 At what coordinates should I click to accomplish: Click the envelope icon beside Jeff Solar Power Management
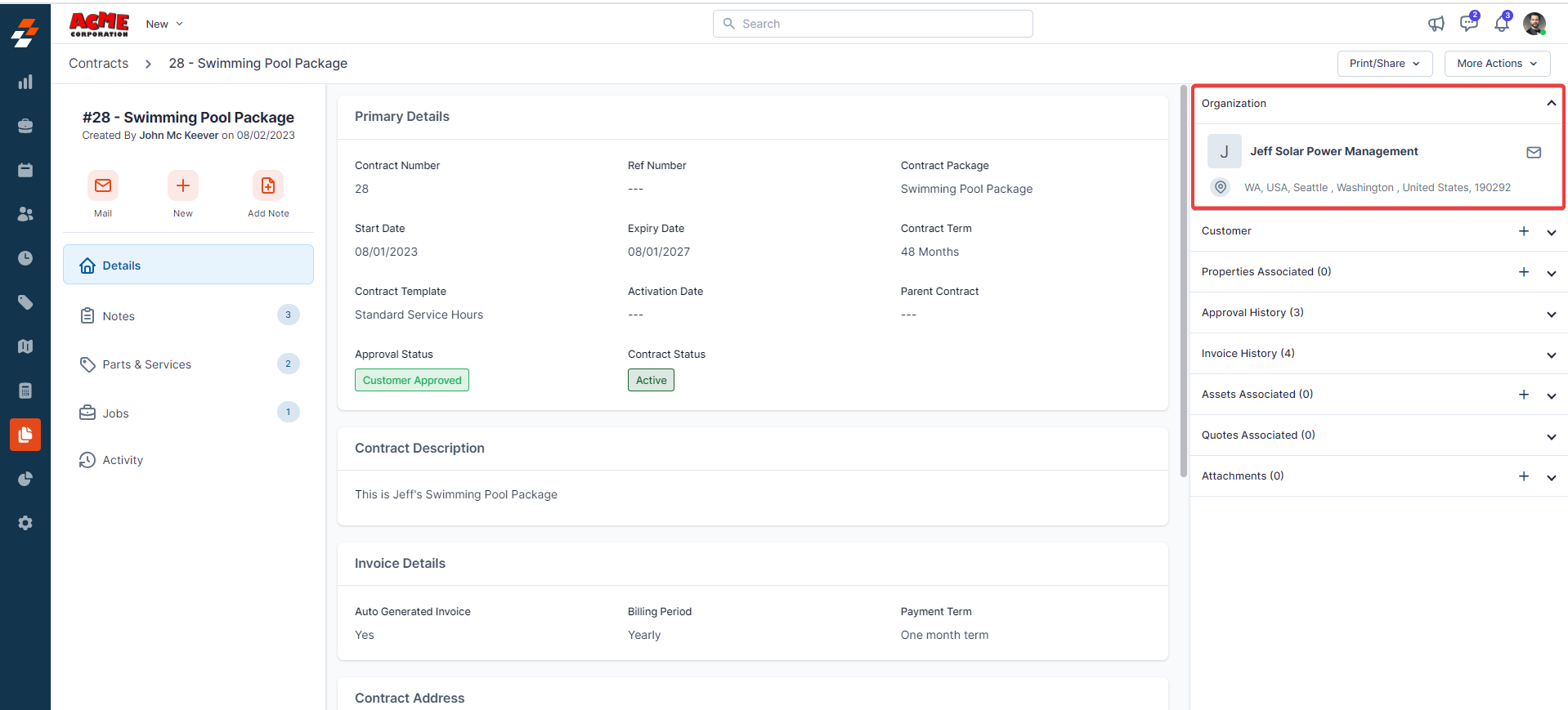pyautogui.click(x=1534, y=153)
